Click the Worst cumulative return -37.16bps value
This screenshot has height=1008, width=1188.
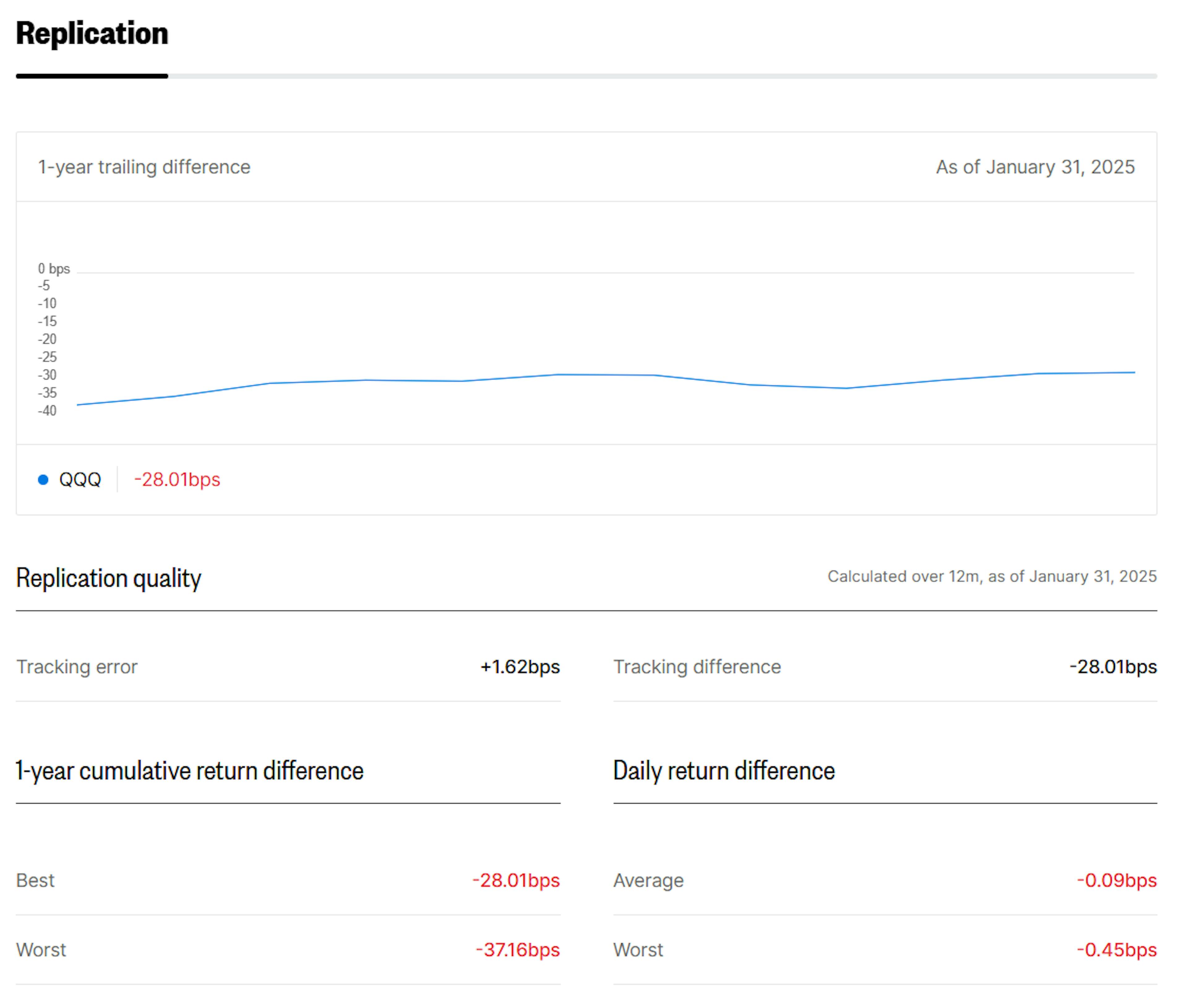coord(517,950)
